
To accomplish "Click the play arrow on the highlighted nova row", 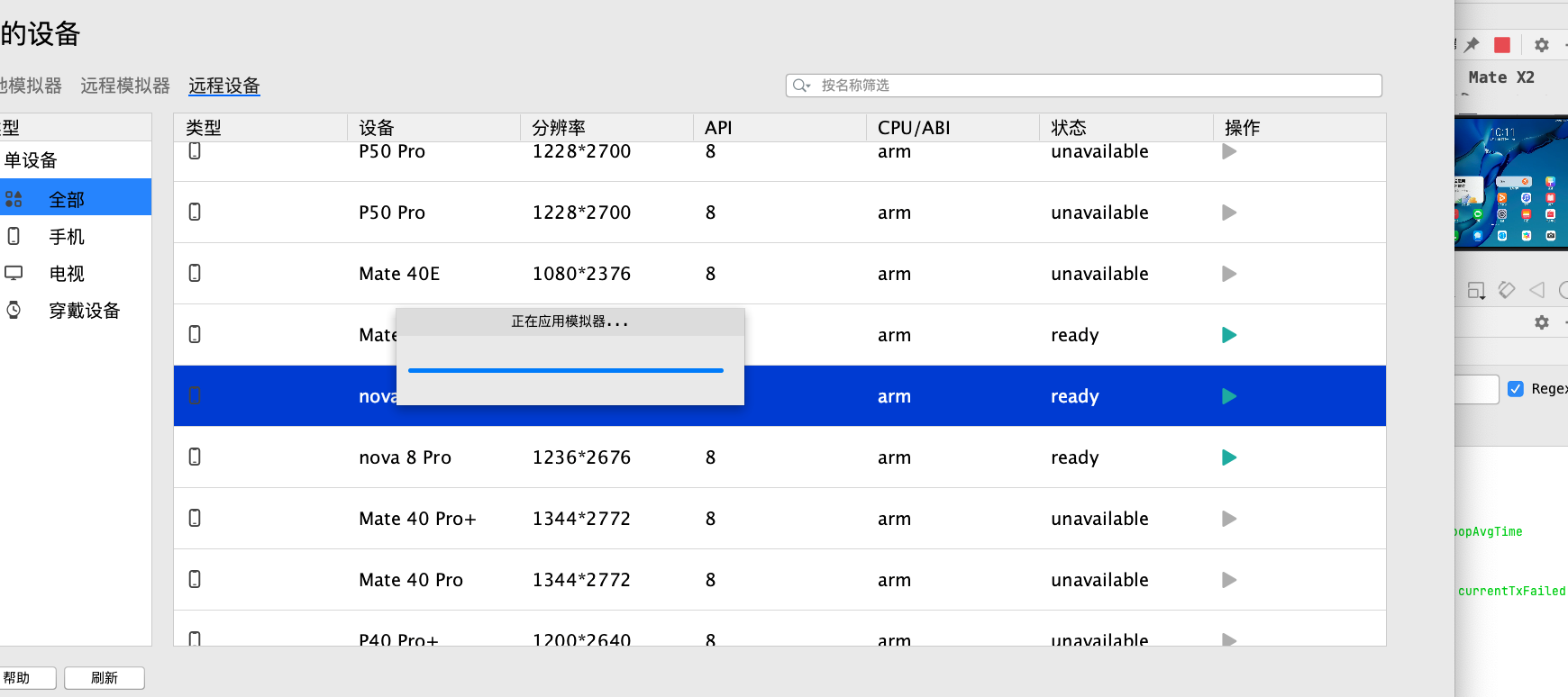I will click(x=1229, y=396).
